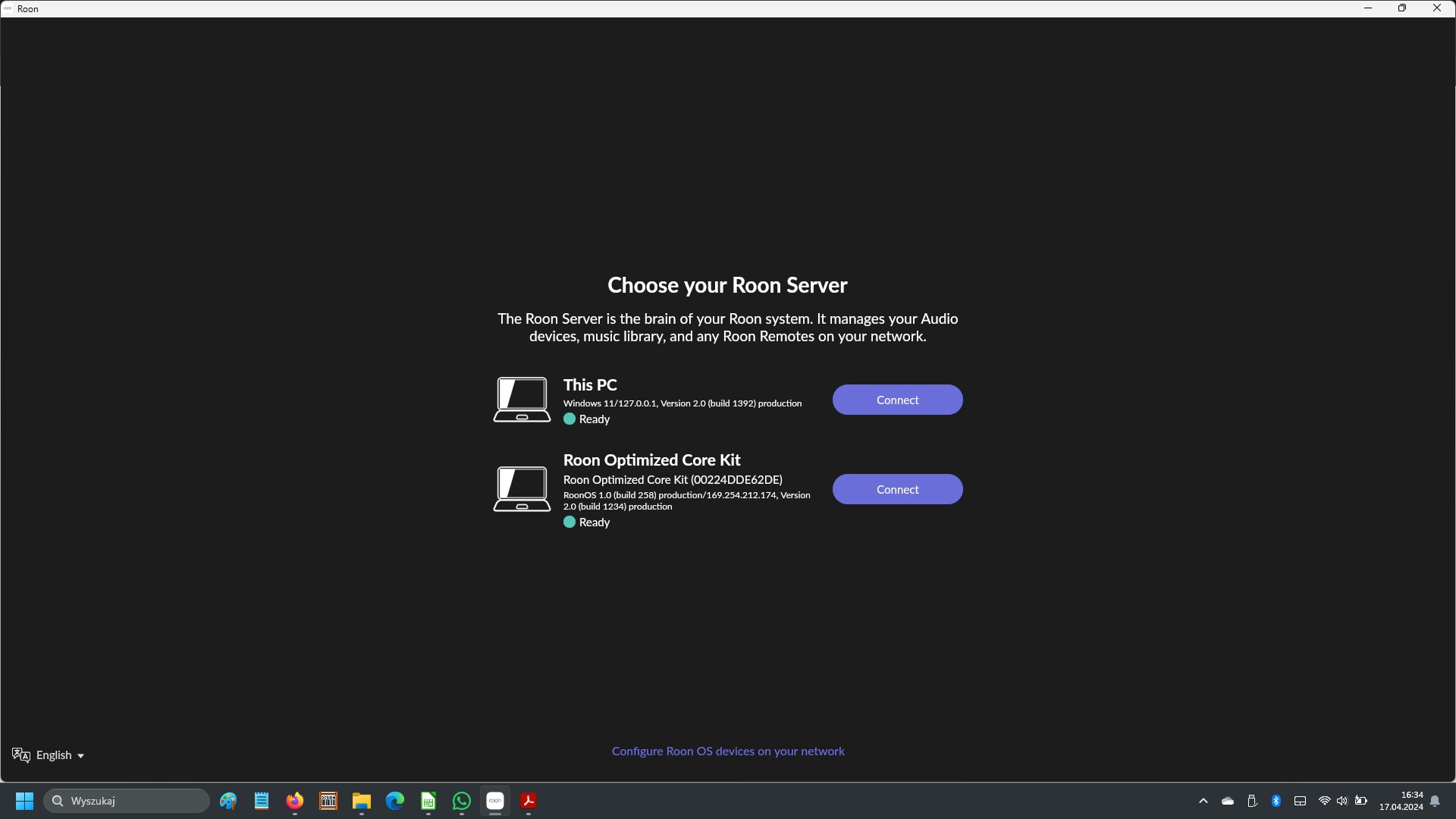Select text 'Roon Optimized Core Kit (00224DDE62DE)'

(x=673, y=480)
